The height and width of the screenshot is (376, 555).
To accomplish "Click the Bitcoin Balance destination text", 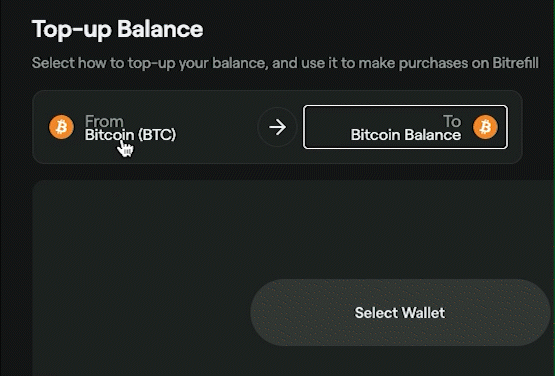I will 406,135.
